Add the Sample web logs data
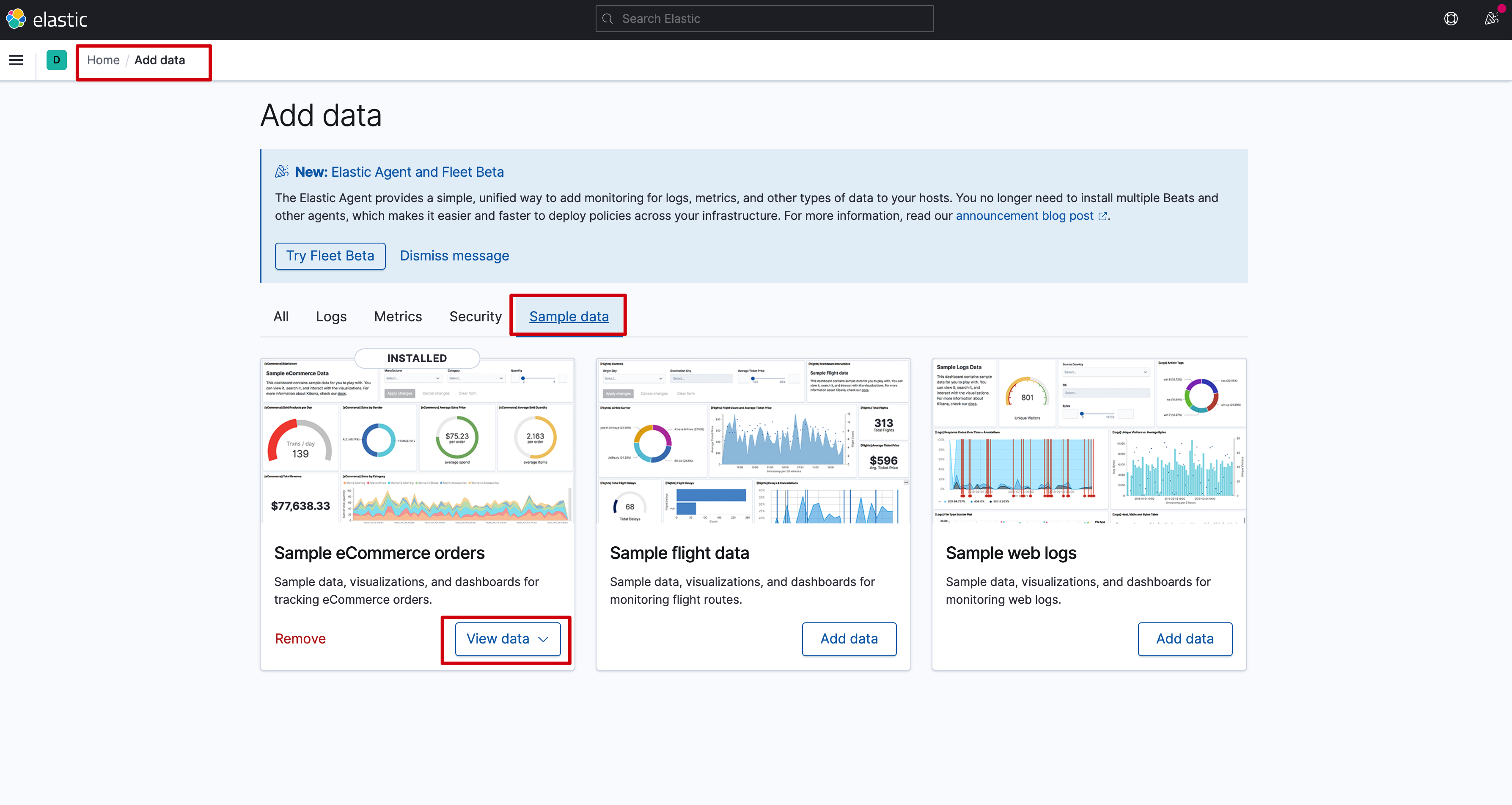Image resolution: width=1512 pixels, height=805 pixels. coord(1185,638)
